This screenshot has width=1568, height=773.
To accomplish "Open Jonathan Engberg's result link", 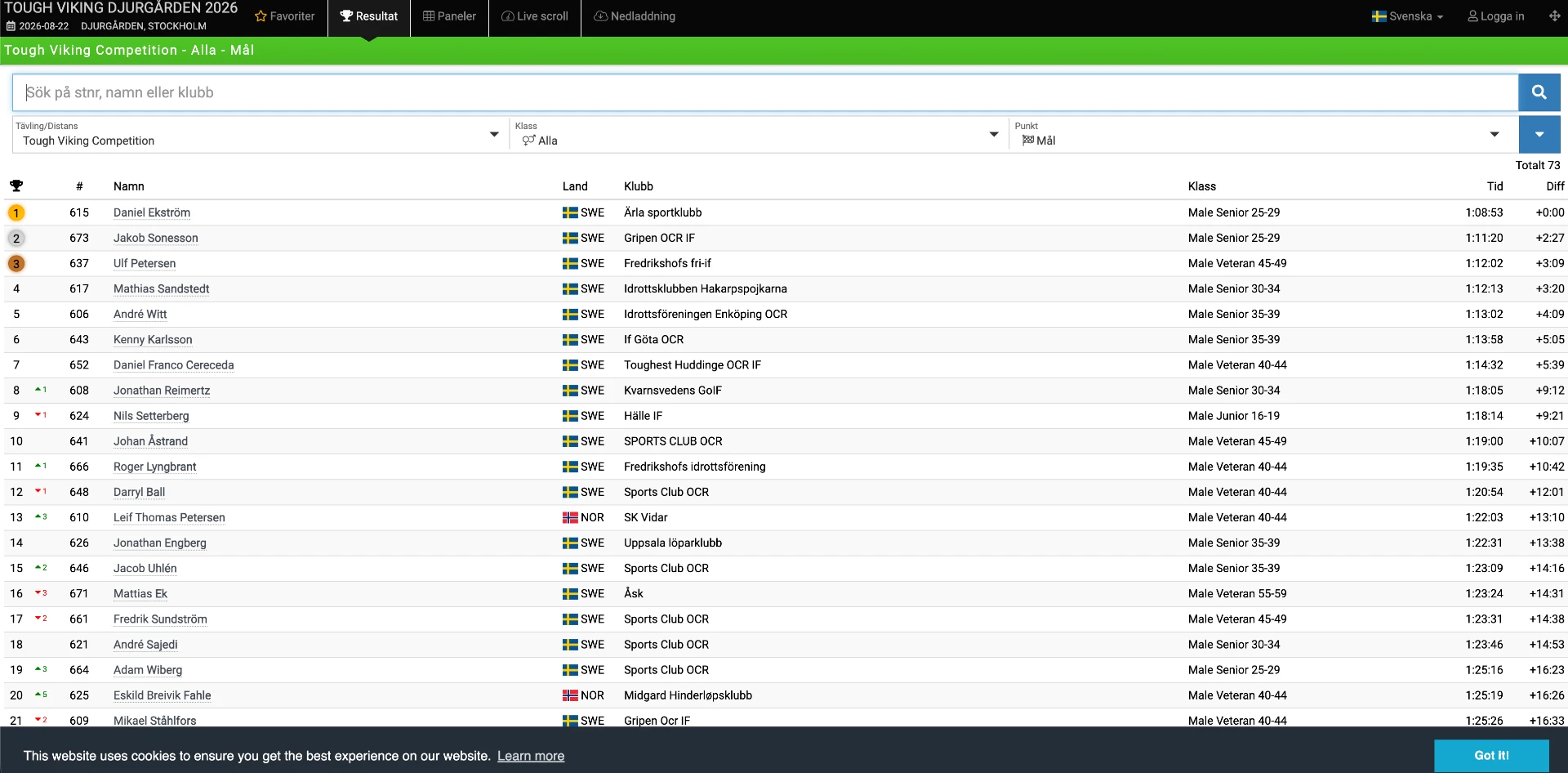I will click(160, 543).
